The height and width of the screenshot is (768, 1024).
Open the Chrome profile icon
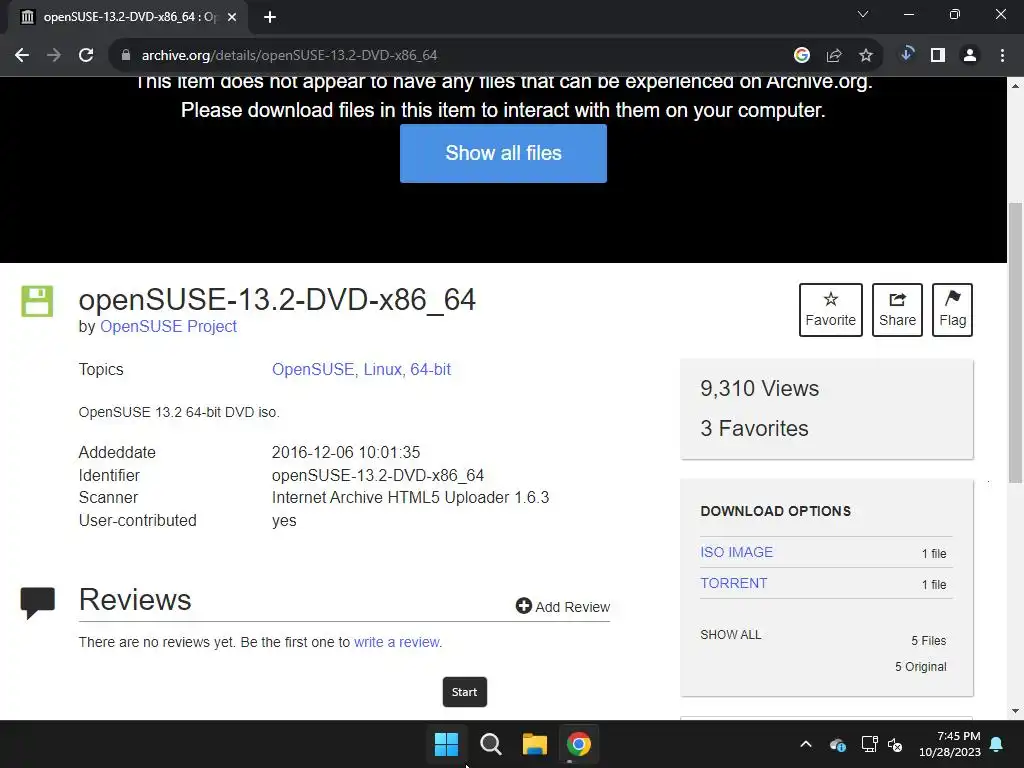click(970, 56)
